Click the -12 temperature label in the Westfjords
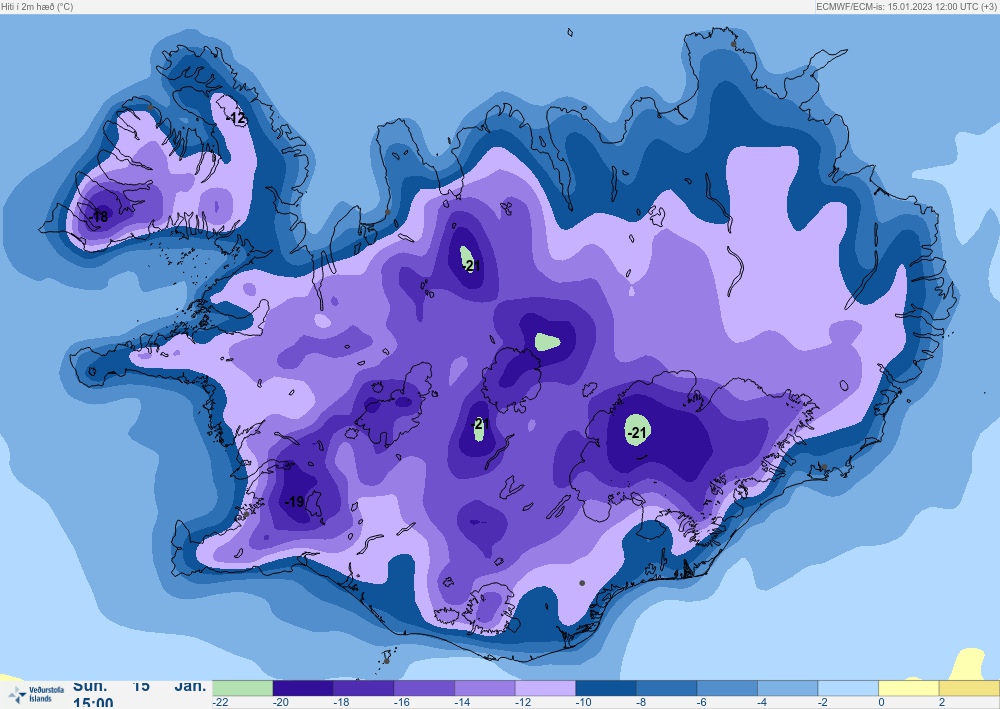Viewport: 1000px width, 709px height. pos(236,119)
